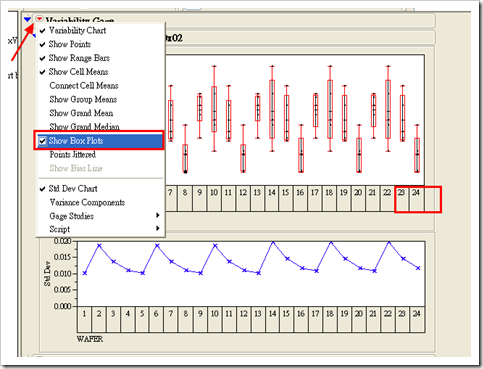This screenshot has width=483, height=369.
Task: Click wafer 24 label in variability chart
Action: click(x=416, y=192)
